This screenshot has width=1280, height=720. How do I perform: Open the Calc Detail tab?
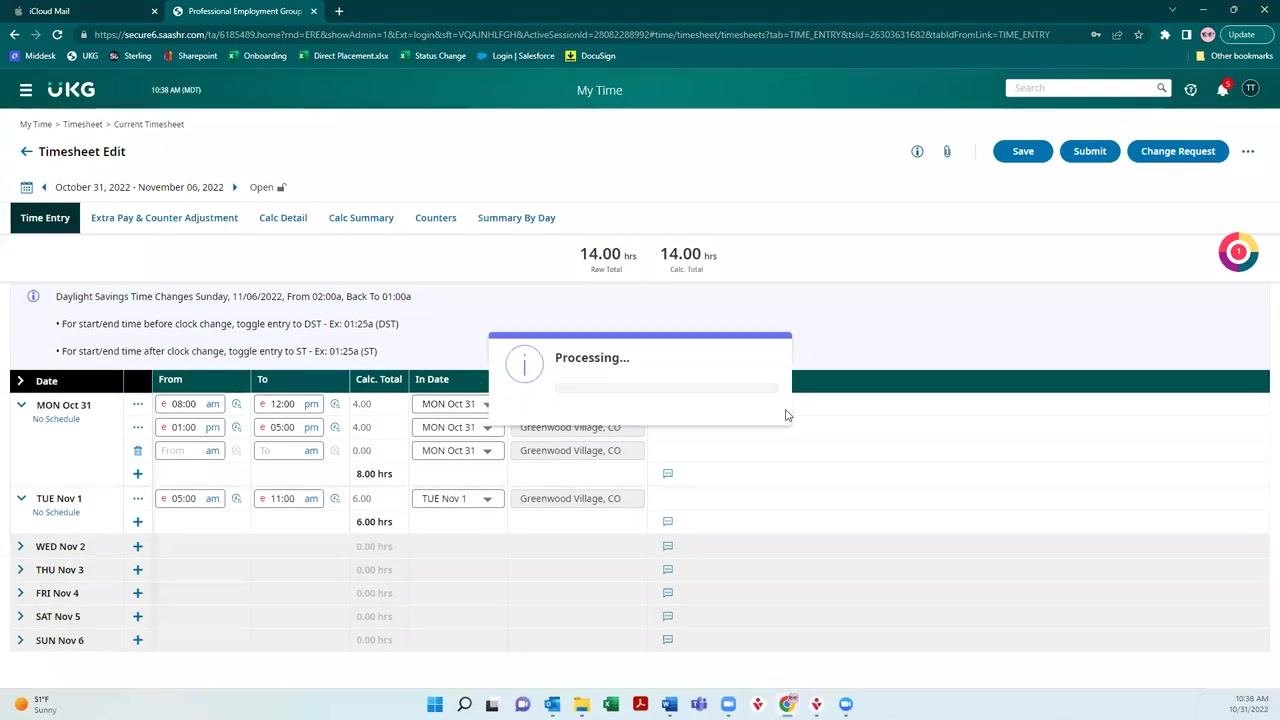(x=283, y=218)
